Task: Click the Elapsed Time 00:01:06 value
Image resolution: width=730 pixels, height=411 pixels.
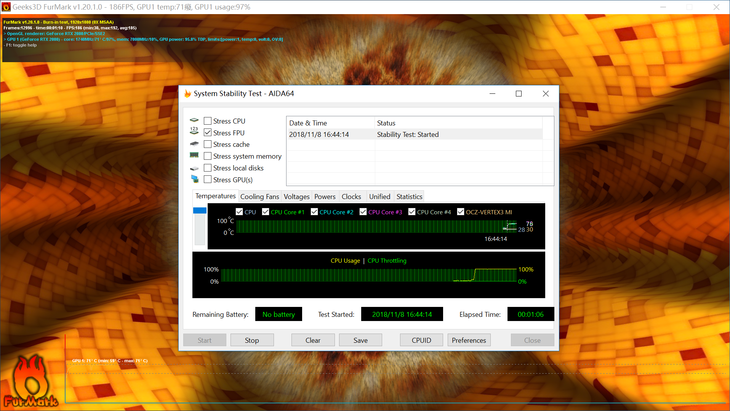Action: click(530, 314)
